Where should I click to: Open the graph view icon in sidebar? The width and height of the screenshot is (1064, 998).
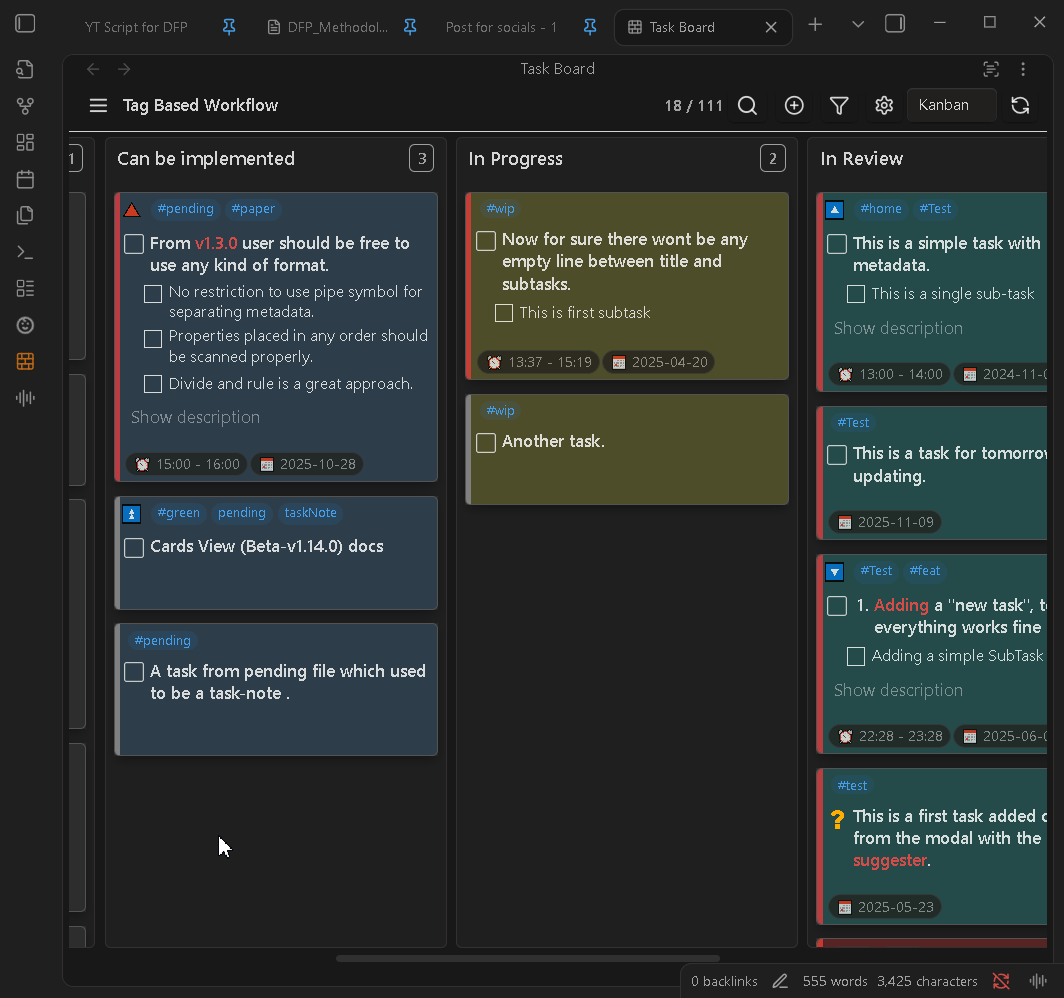[26, 106]
